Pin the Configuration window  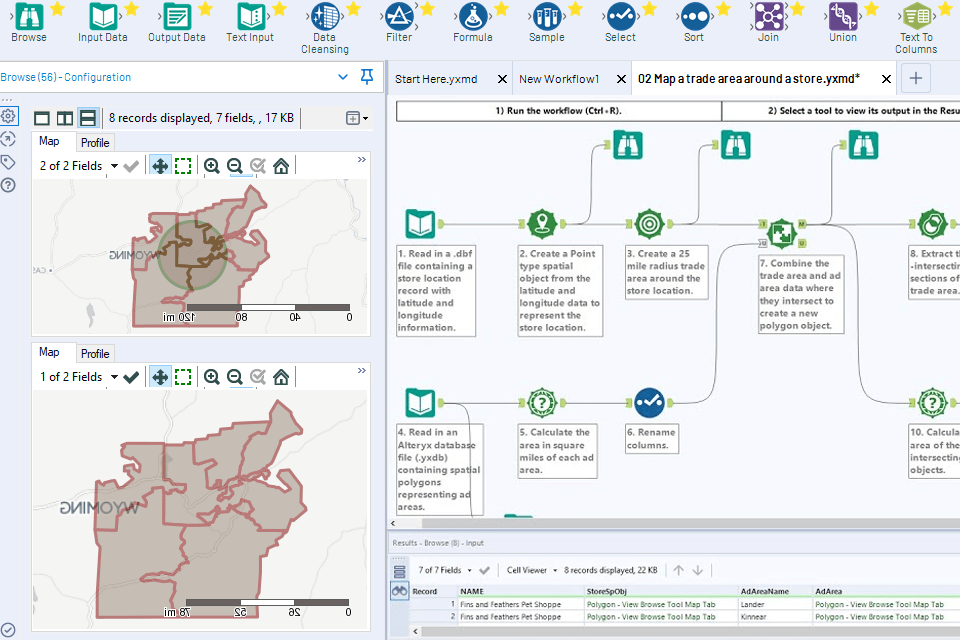click(367, 77)
